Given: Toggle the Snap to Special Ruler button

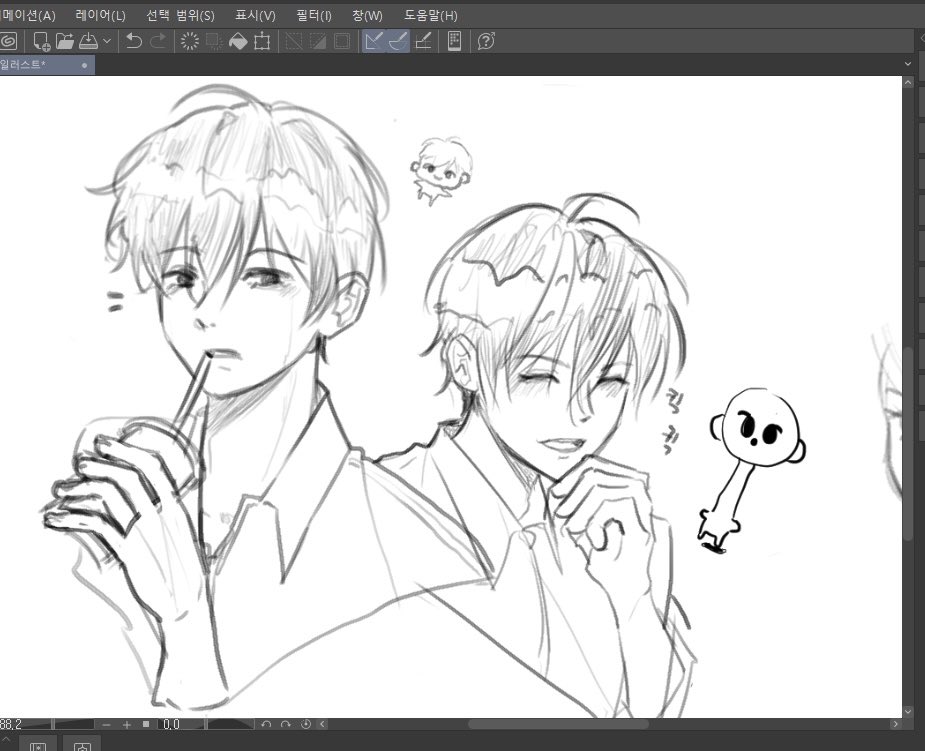Looking at the screenshot, I should point(398,41).
